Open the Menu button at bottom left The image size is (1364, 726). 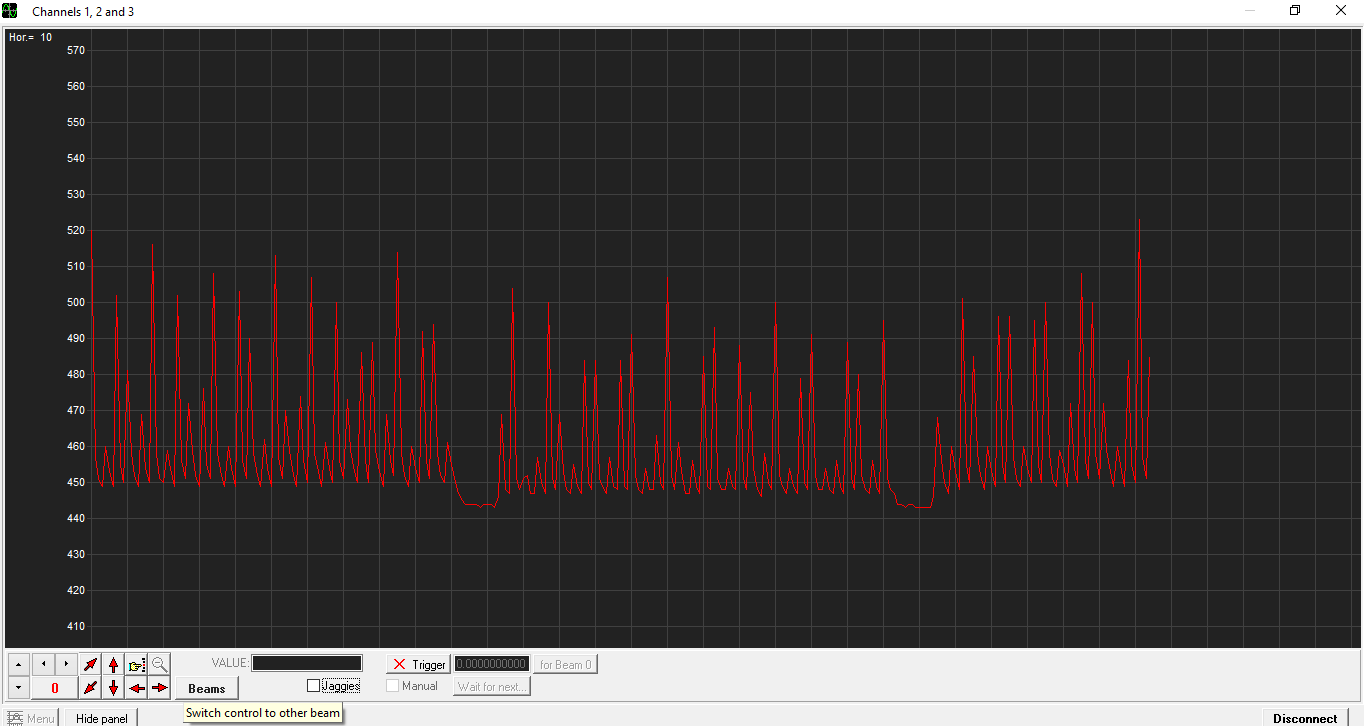pyautogui.click(x=31, y=718)
